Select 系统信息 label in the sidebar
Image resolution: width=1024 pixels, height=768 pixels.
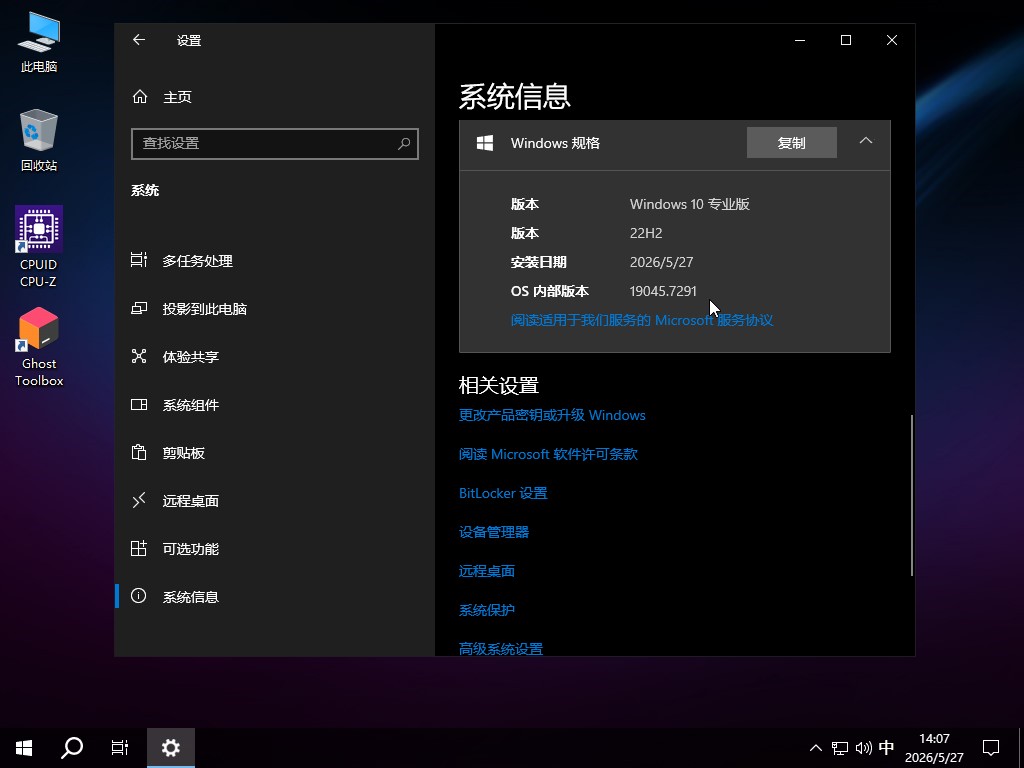point(191,596)
